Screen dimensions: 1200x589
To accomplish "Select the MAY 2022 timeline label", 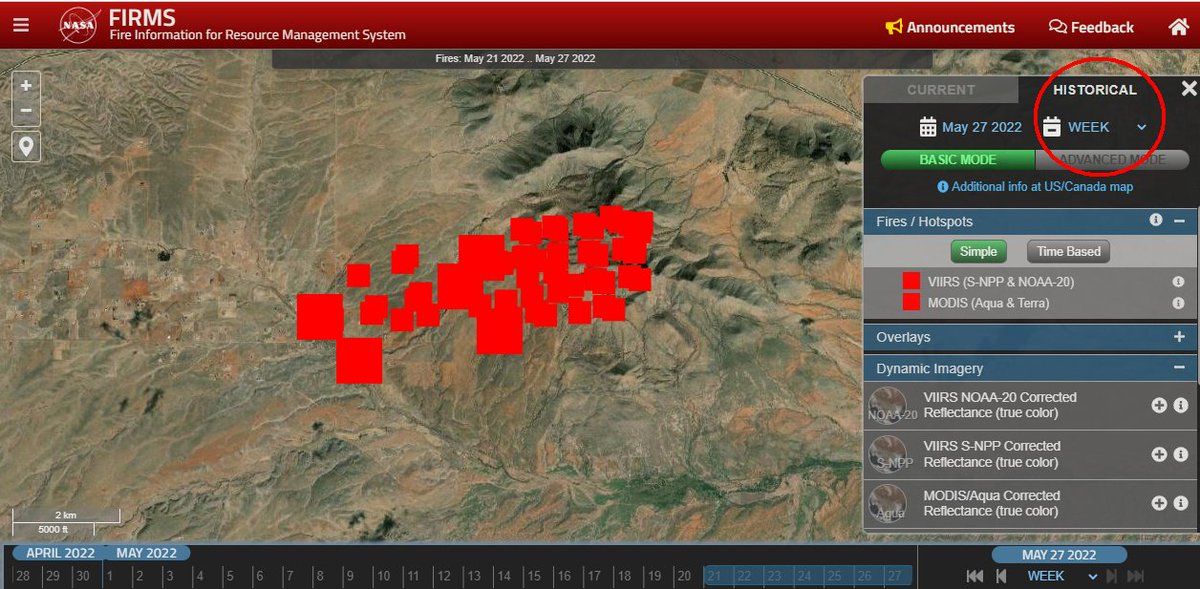I will coord(146,553).
